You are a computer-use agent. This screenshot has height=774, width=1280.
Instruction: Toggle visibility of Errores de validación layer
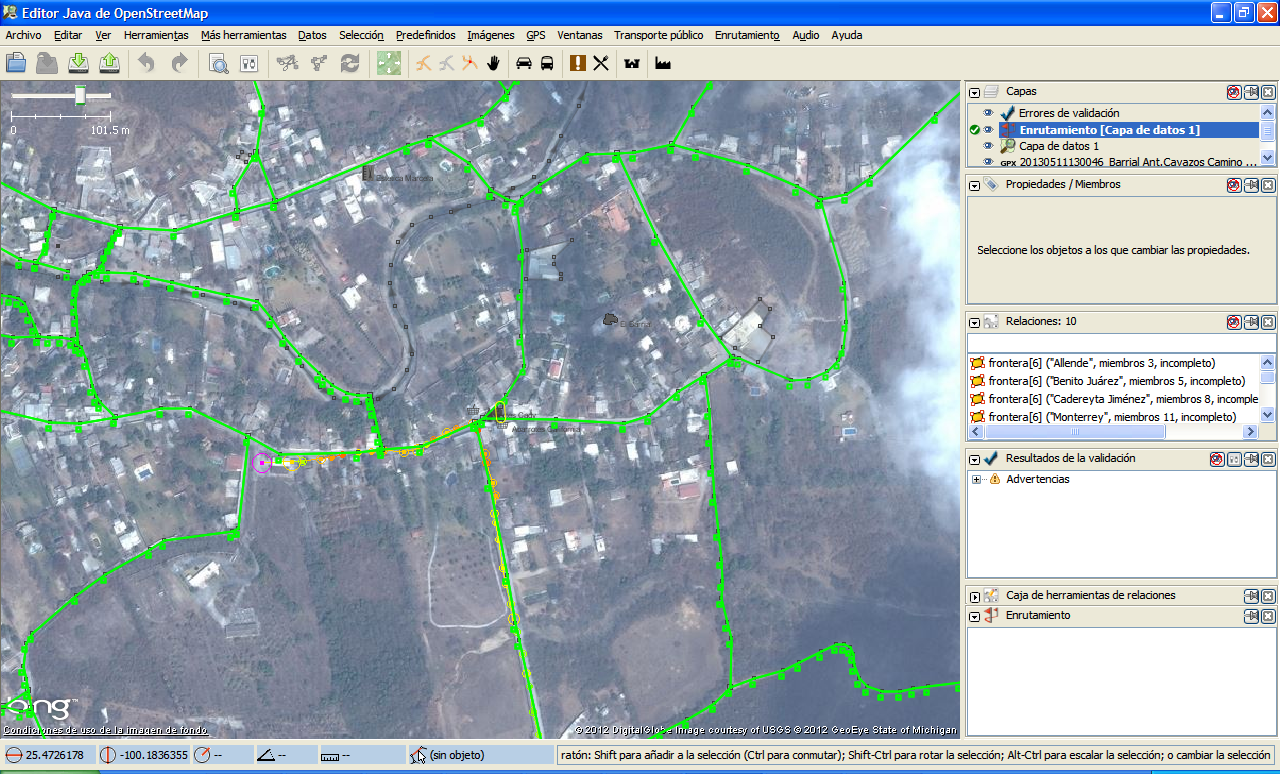(x=988, y=113)
